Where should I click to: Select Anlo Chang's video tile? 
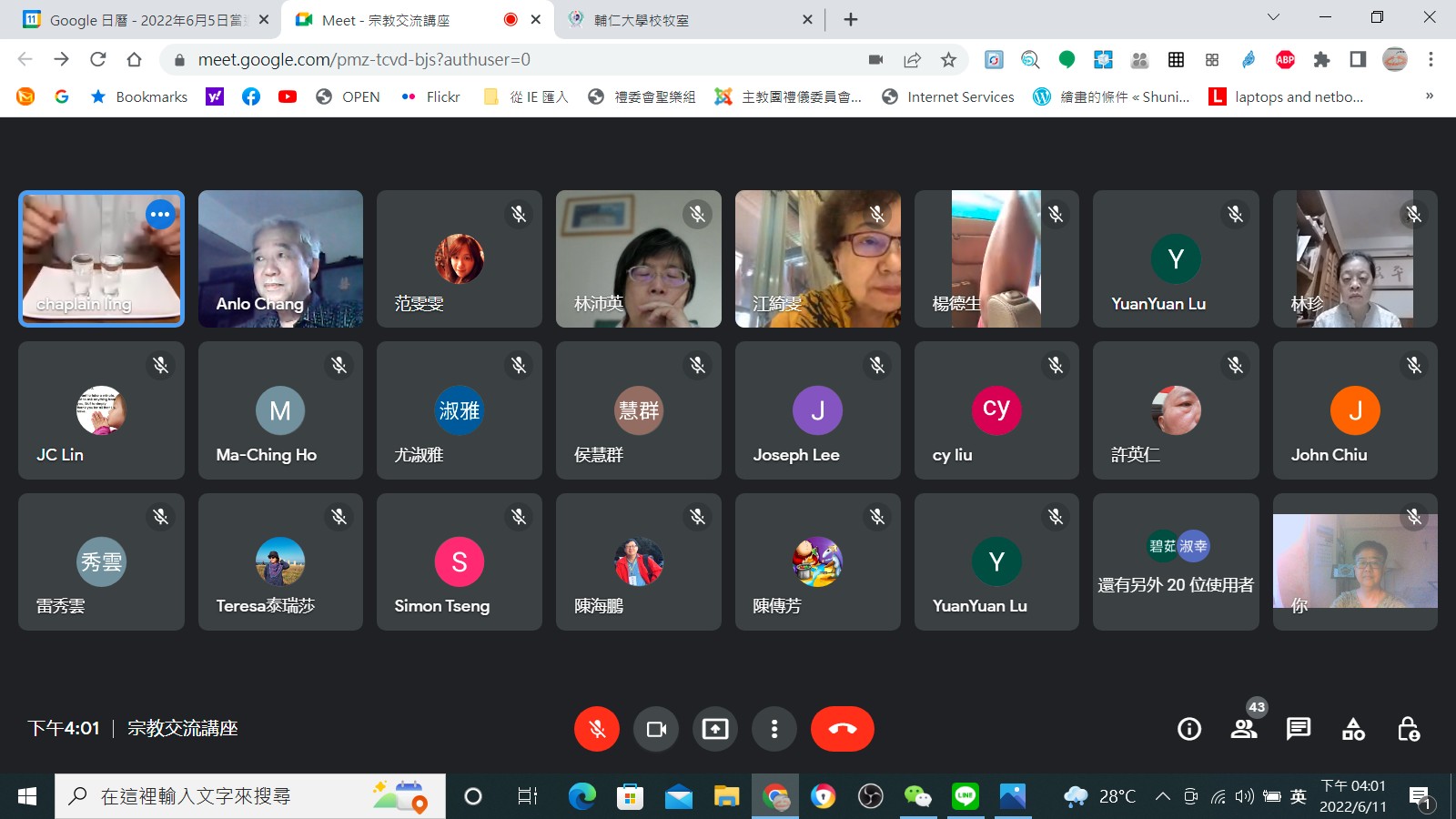(280, 258)
